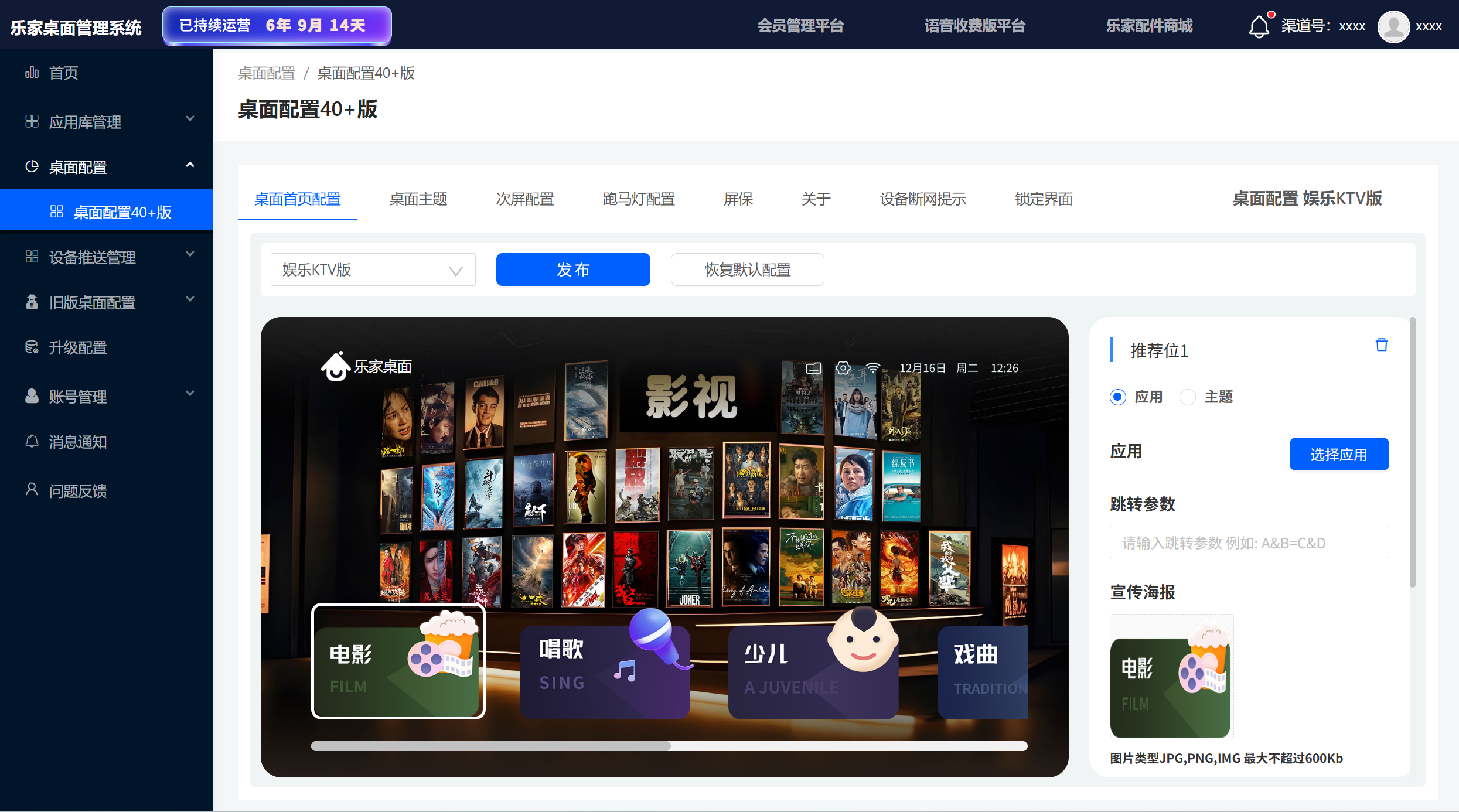This screenshot has width=1459, height=812.
Task: Click the 应用库管理 grid icon
Action: pyautogui.click(x=32, y=121)
